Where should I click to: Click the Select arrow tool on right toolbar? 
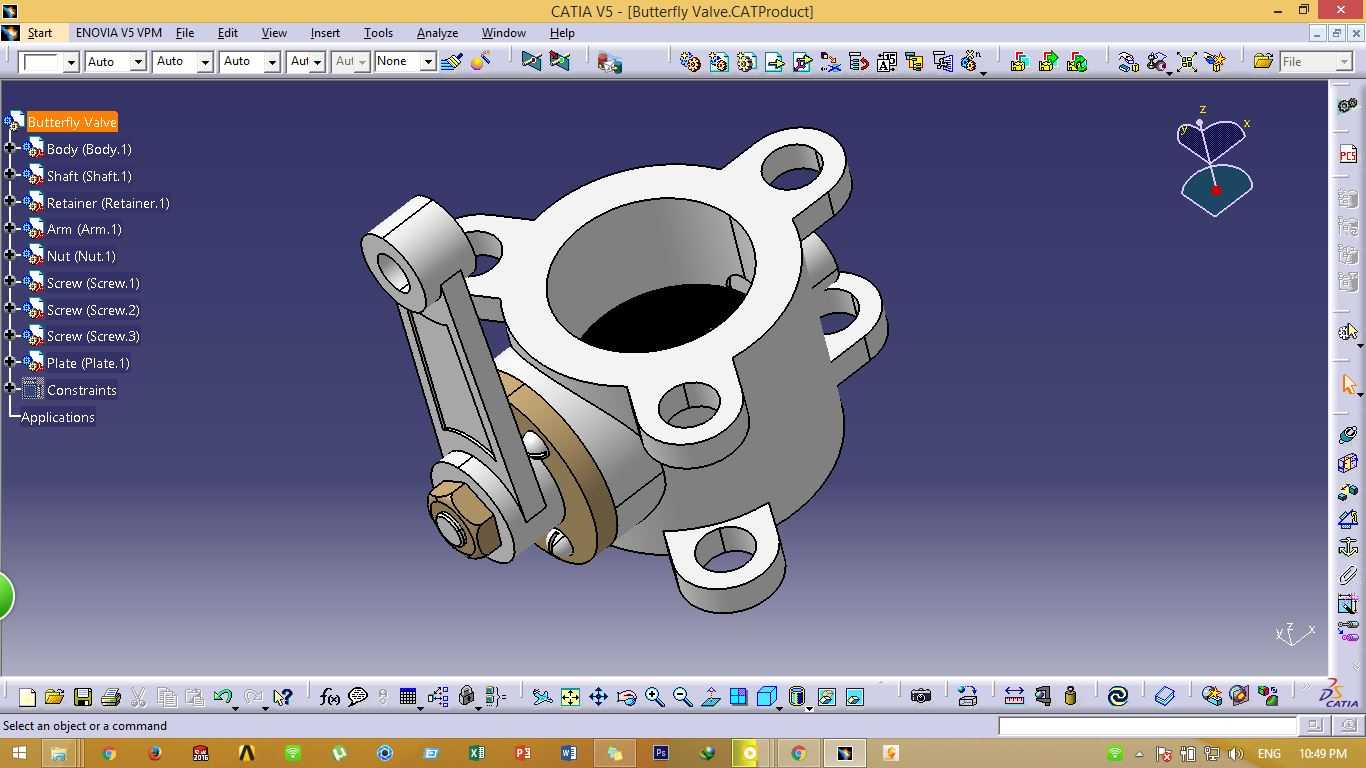(x=1348, y=385)
